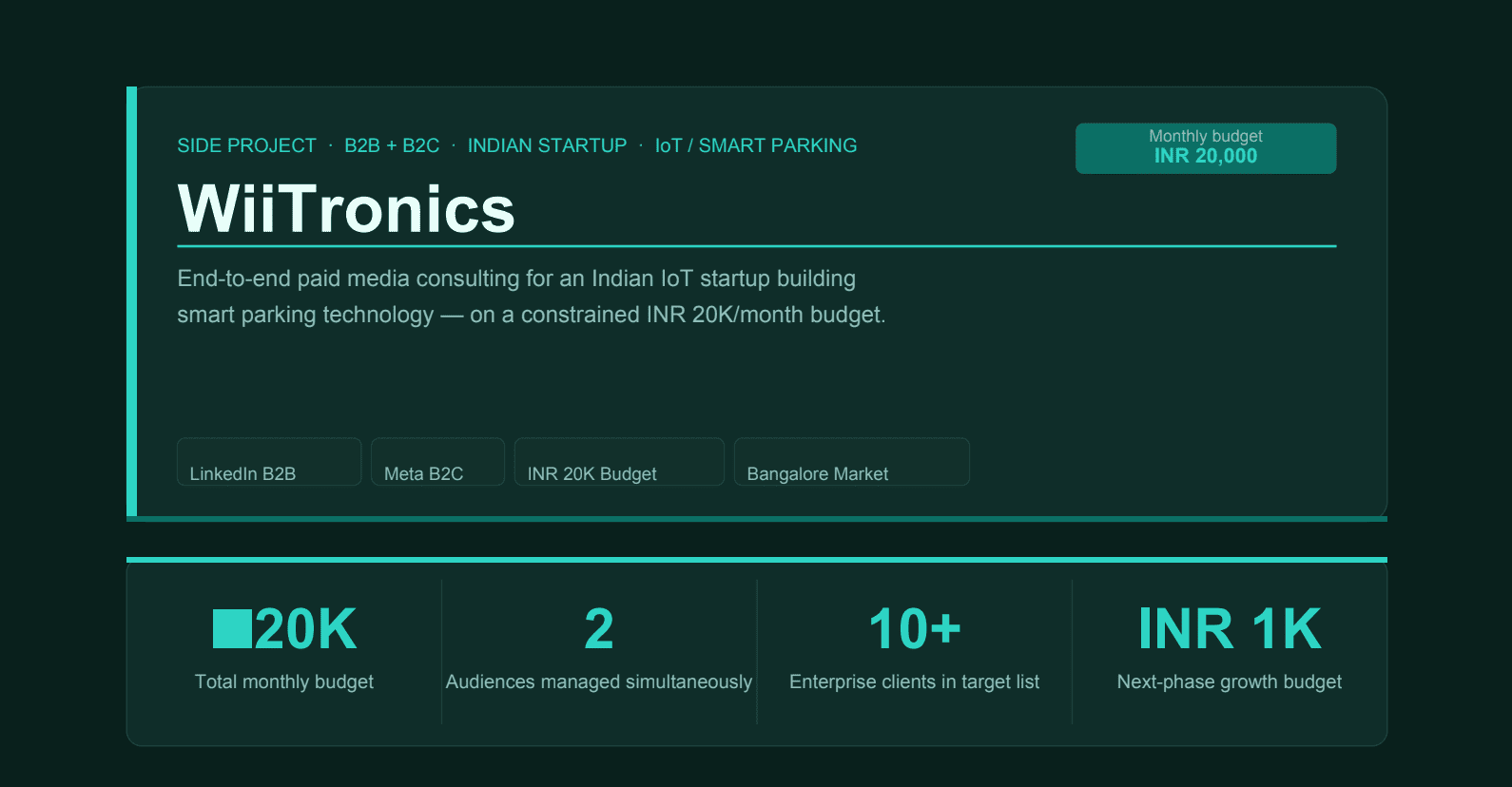Click the Monthly budget INR 20,000 badge
The width and height of the screenshot is (1512, 787).
click(1206, 148)
